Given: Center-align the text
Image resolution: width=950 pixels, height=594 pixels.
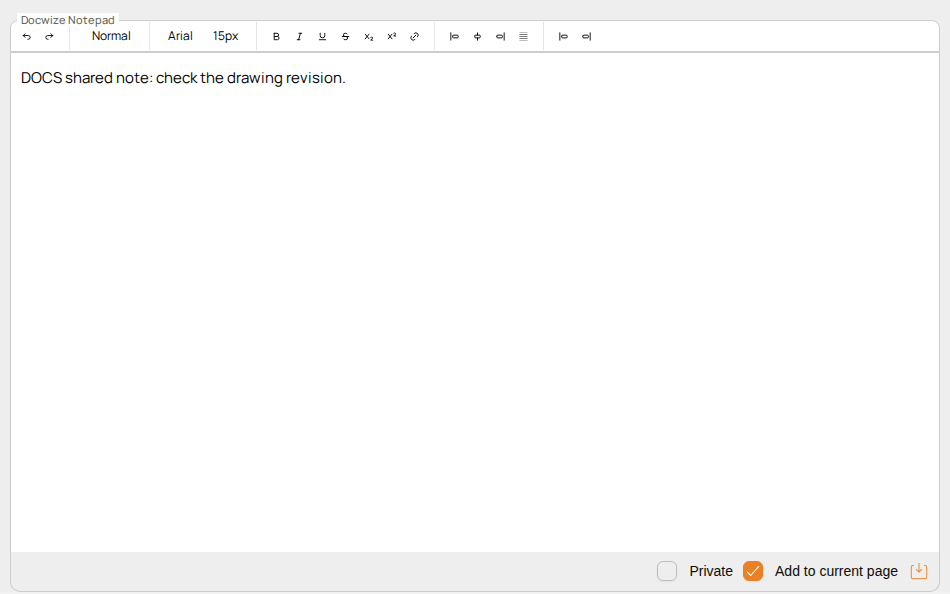Looking at the screenshot, I should point(477,36).
